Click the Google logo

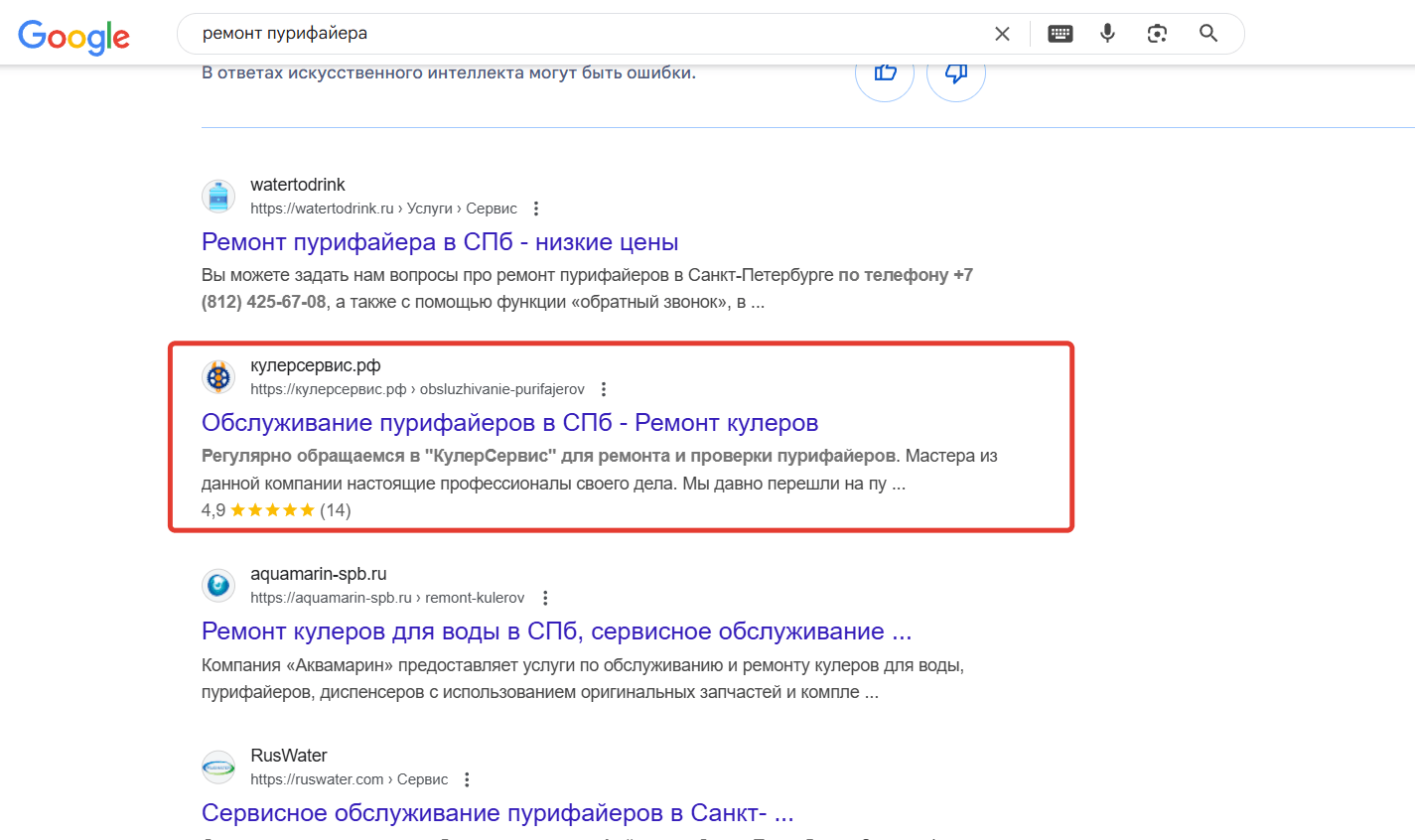74,36
